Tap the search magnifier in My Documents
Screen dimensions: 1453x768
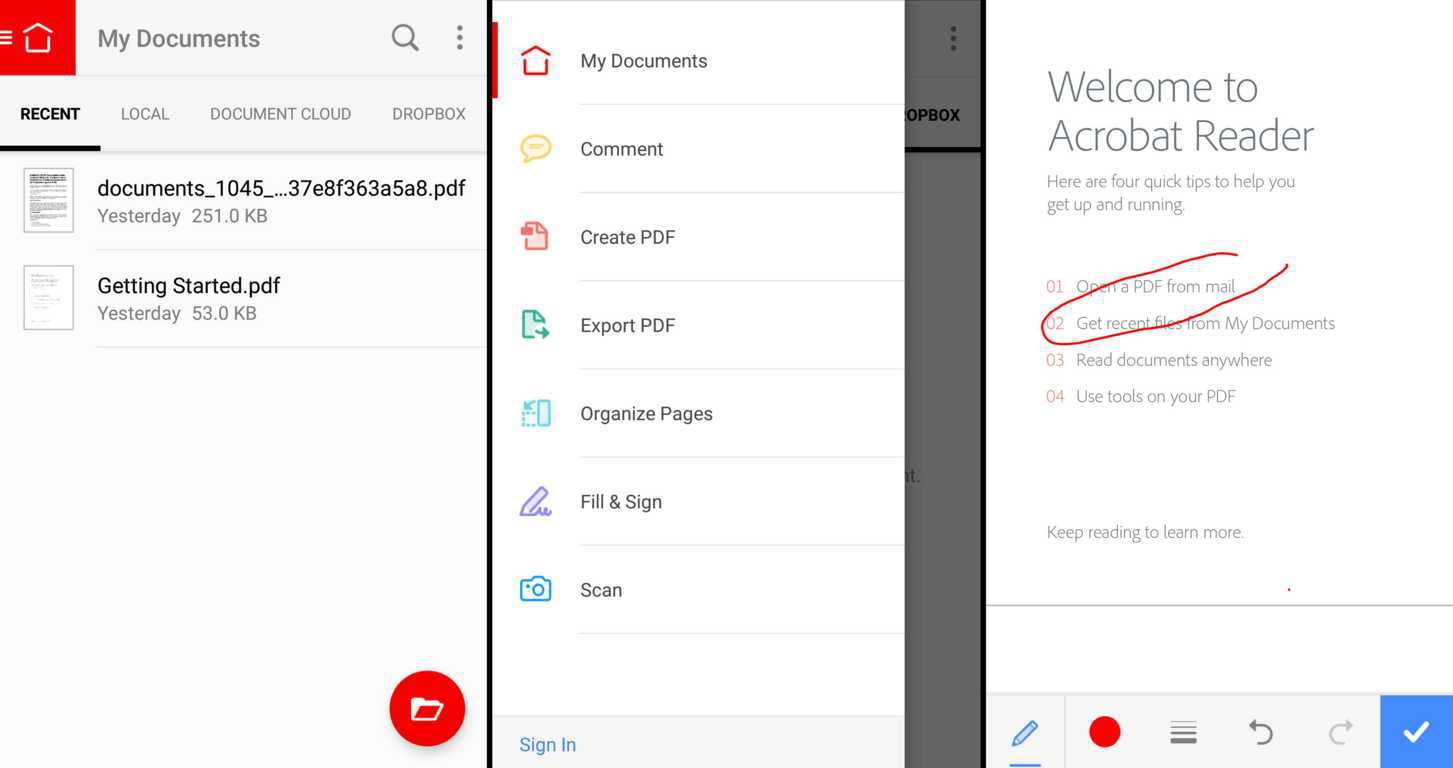click(x=405, y=38)
